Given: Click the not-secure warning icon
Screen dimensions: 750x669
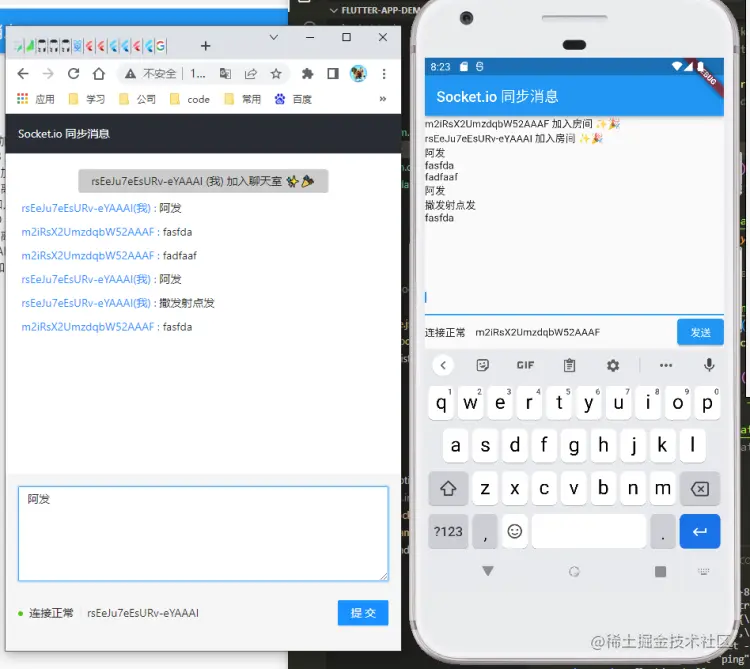Looking at the screenshot, I should [x=130, y=74].
